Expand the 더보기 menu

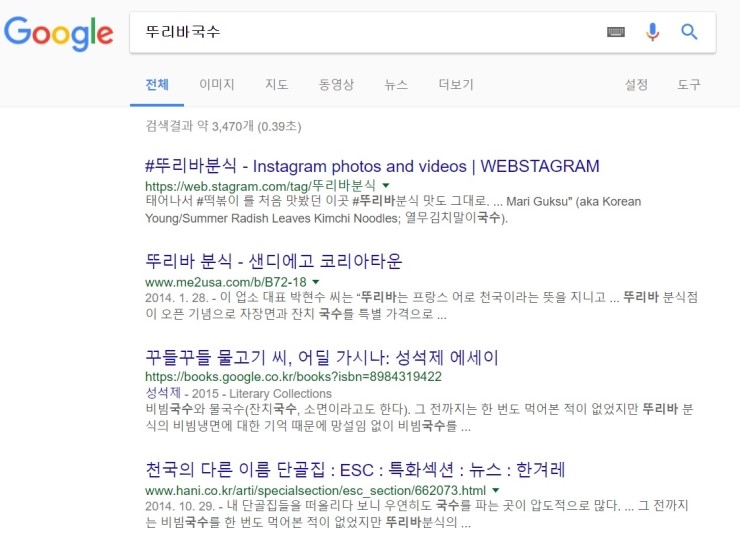point(456,85)
